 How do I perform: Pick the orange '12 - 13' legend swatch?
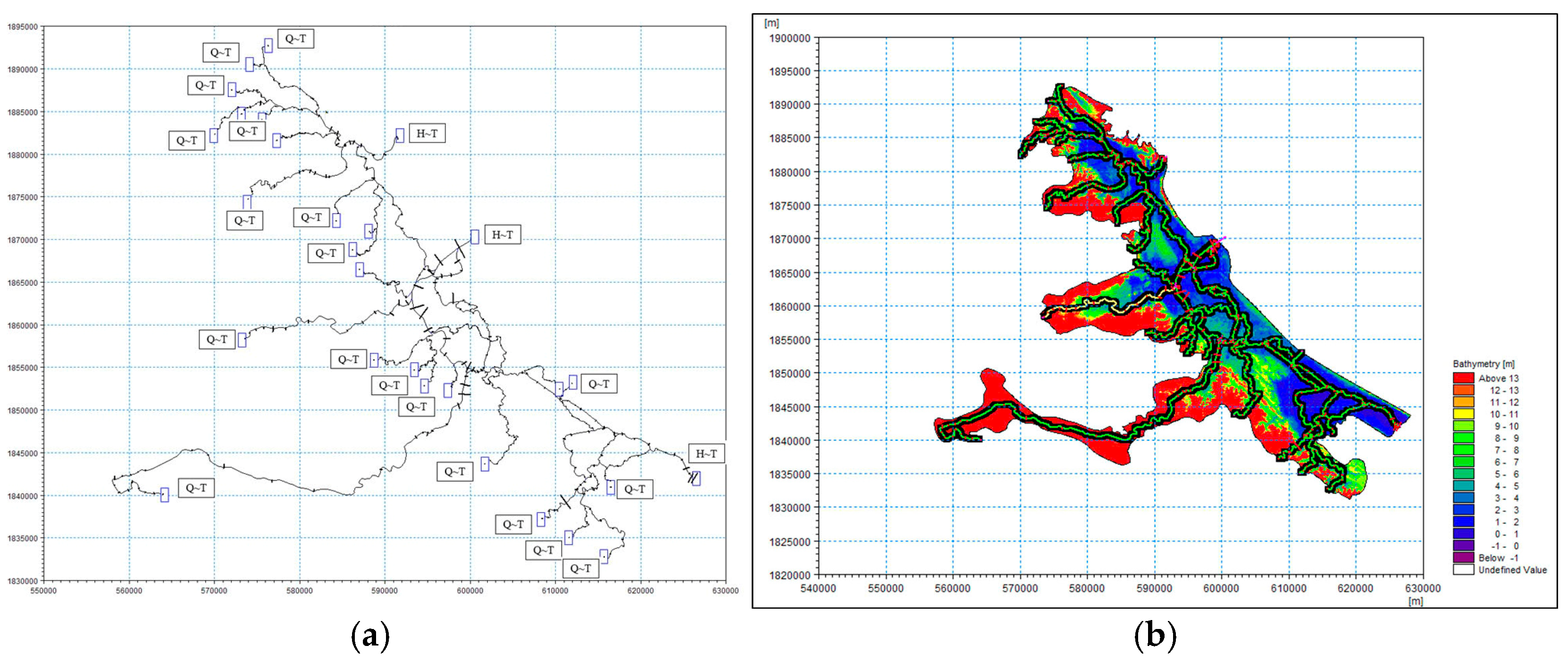coord(1463,390)
